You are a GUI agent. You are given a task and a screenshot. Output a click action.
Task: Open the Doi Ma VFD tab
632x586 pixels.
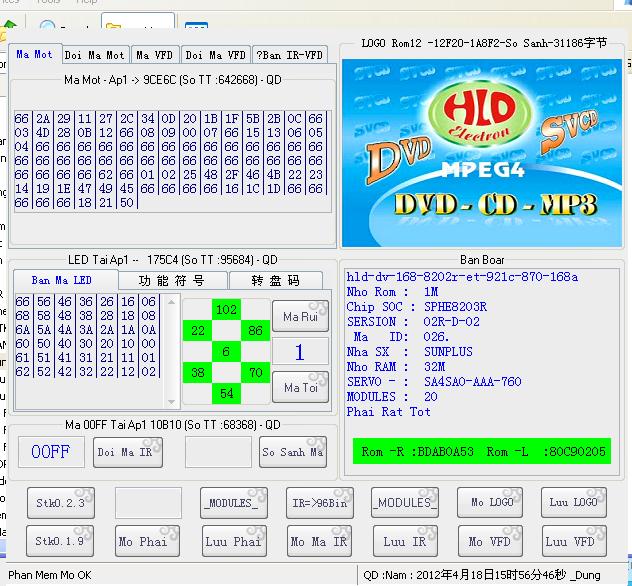pos(216,55)
